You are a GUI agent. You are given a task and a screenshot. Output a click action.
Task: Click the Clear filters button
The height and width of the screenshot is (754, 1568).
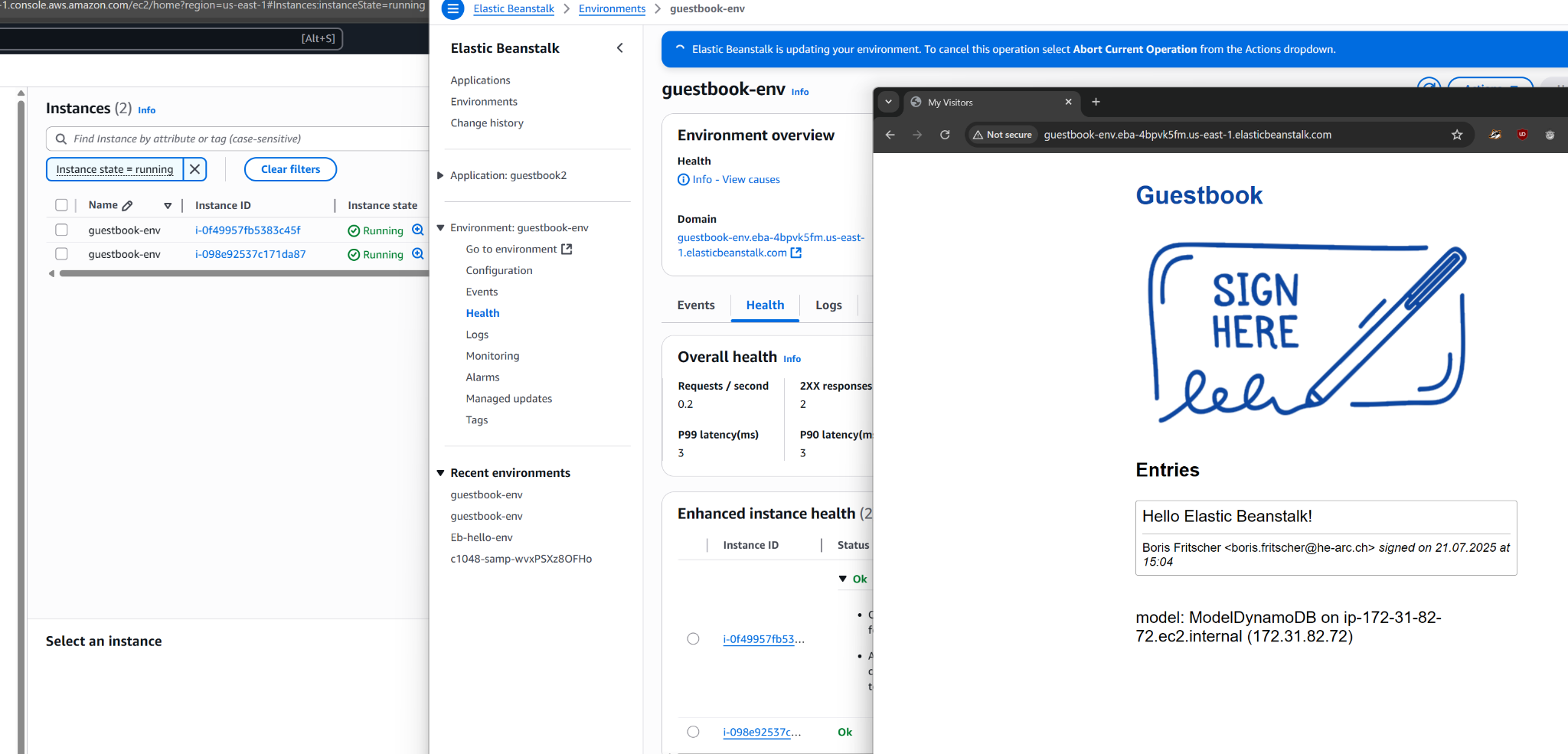(290, 169)
